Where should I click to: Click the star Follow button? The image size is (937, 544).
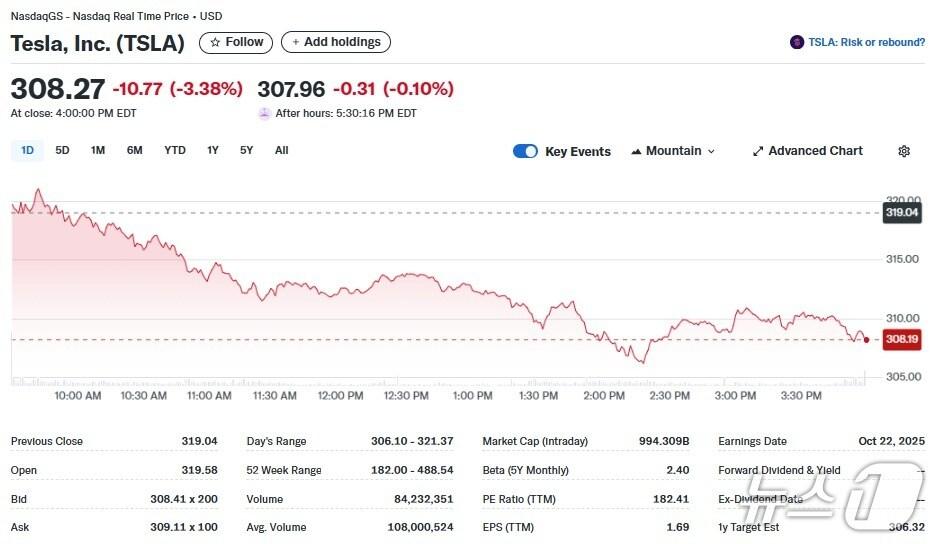click(236, 42)
